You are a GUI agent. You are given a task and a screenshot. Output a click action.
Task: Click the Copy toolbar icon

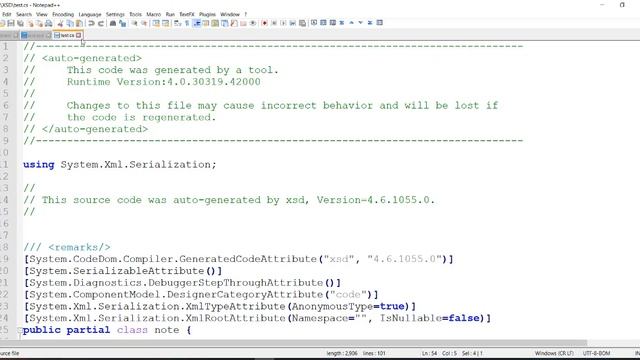(70, 23)
